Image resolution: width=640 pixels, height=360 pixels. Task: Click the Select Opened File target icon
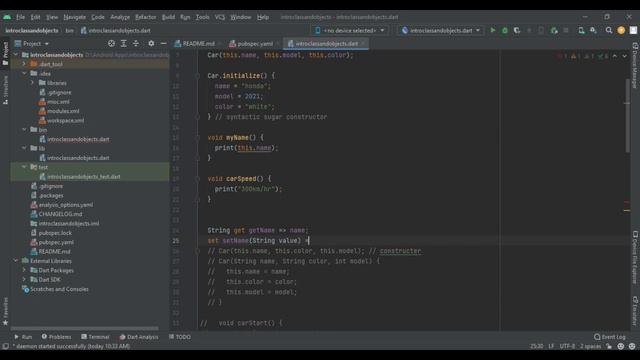[111, 43]
